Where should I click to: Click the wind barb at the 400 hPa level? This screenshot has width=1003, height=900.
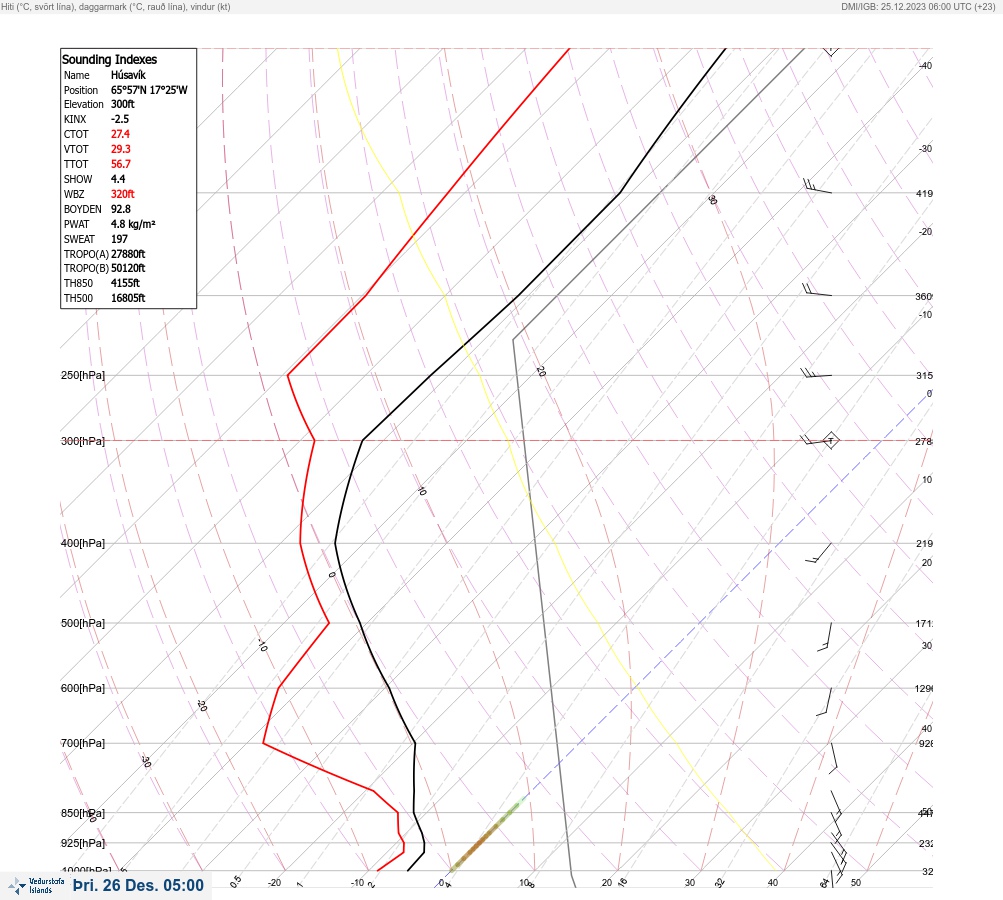[x=818, y=553]
